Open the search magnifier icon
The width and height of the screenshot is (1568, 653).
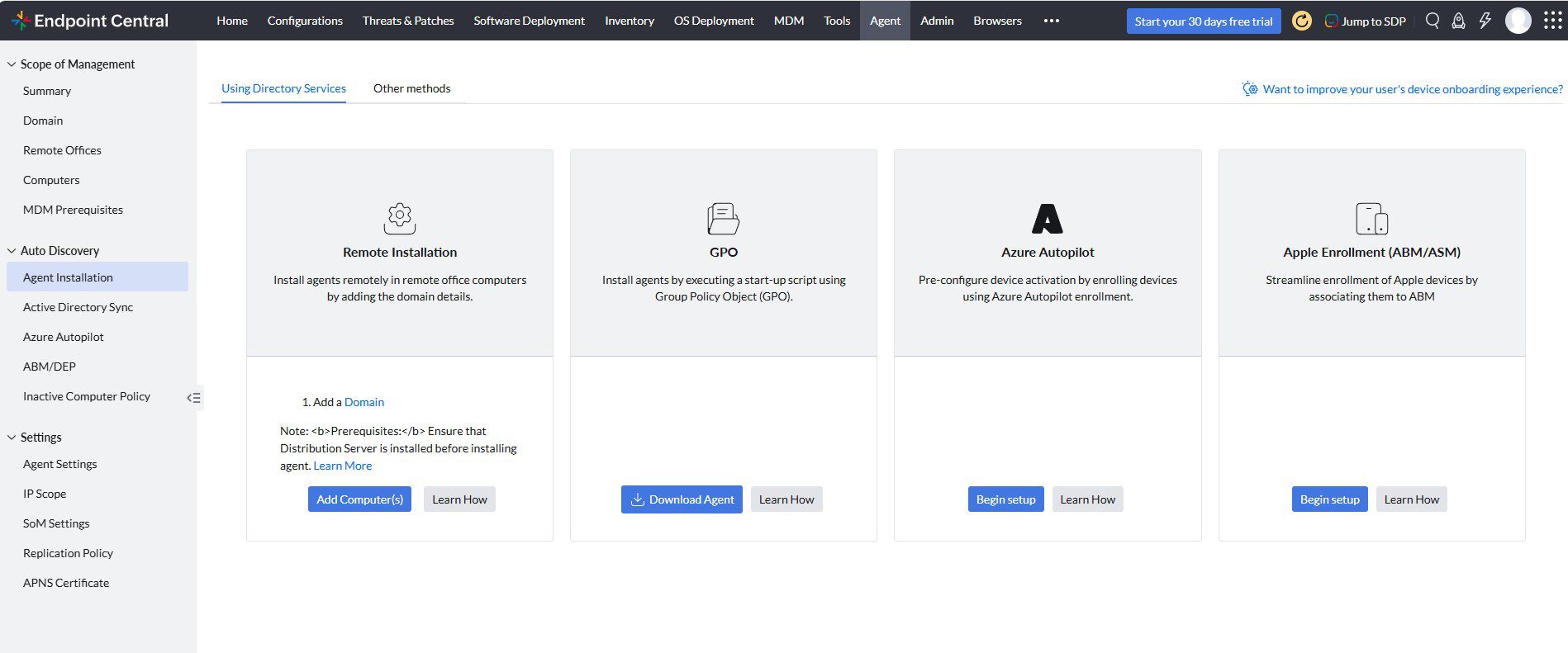pyautogui.click(x=1433, y=21)
